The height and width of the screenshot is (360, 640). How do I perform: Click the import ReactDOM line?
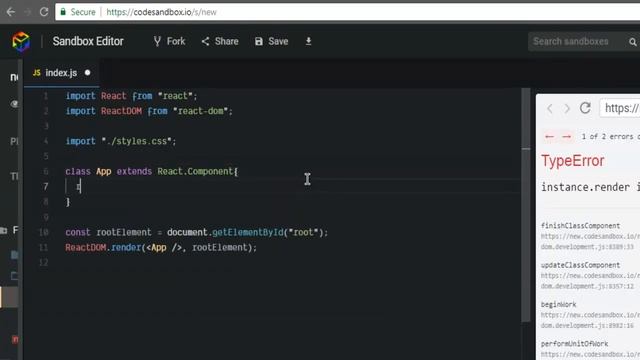coord(149,111)
